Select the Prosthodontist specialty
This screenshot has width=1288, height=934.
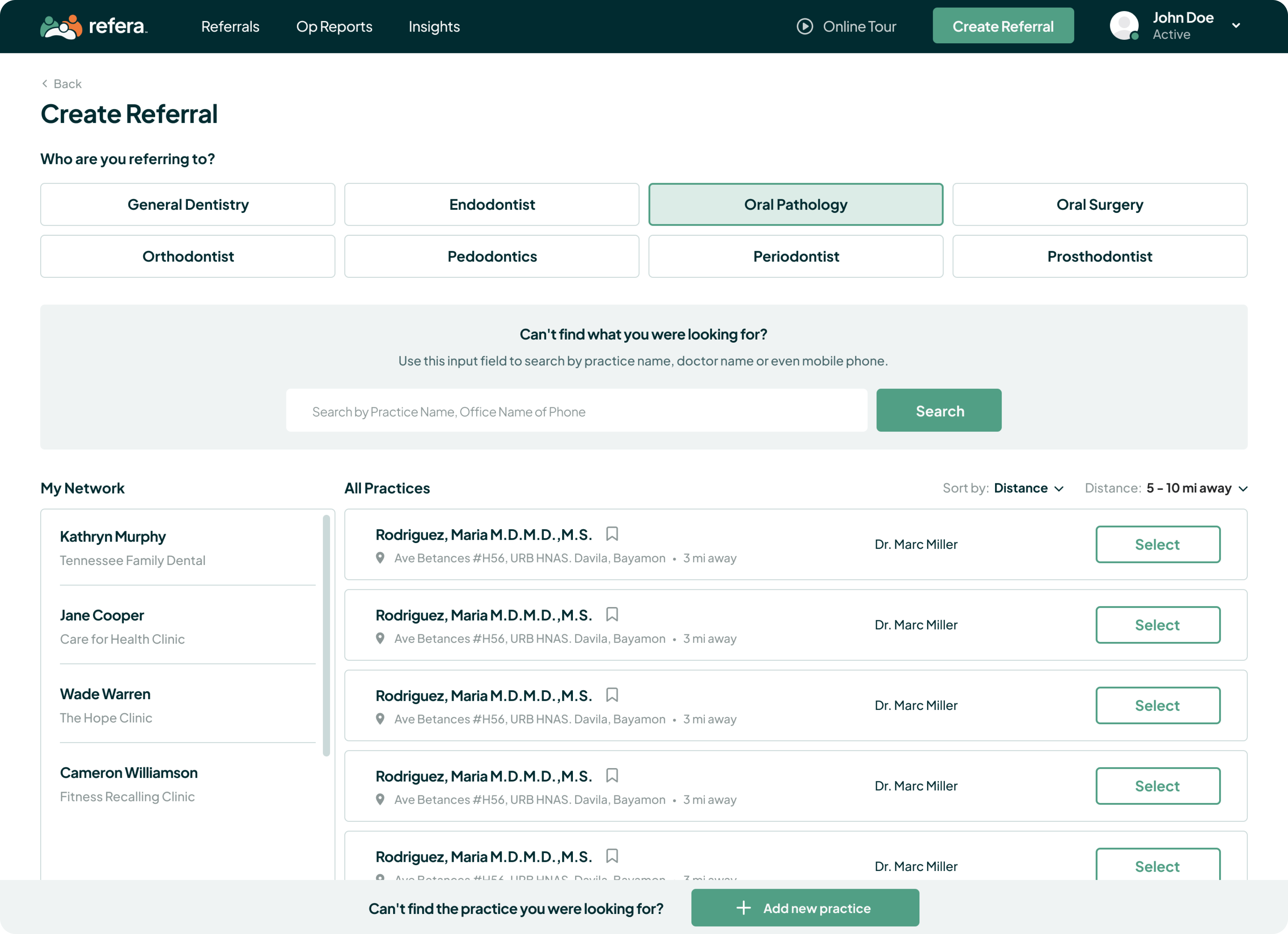coord(1100,256)
